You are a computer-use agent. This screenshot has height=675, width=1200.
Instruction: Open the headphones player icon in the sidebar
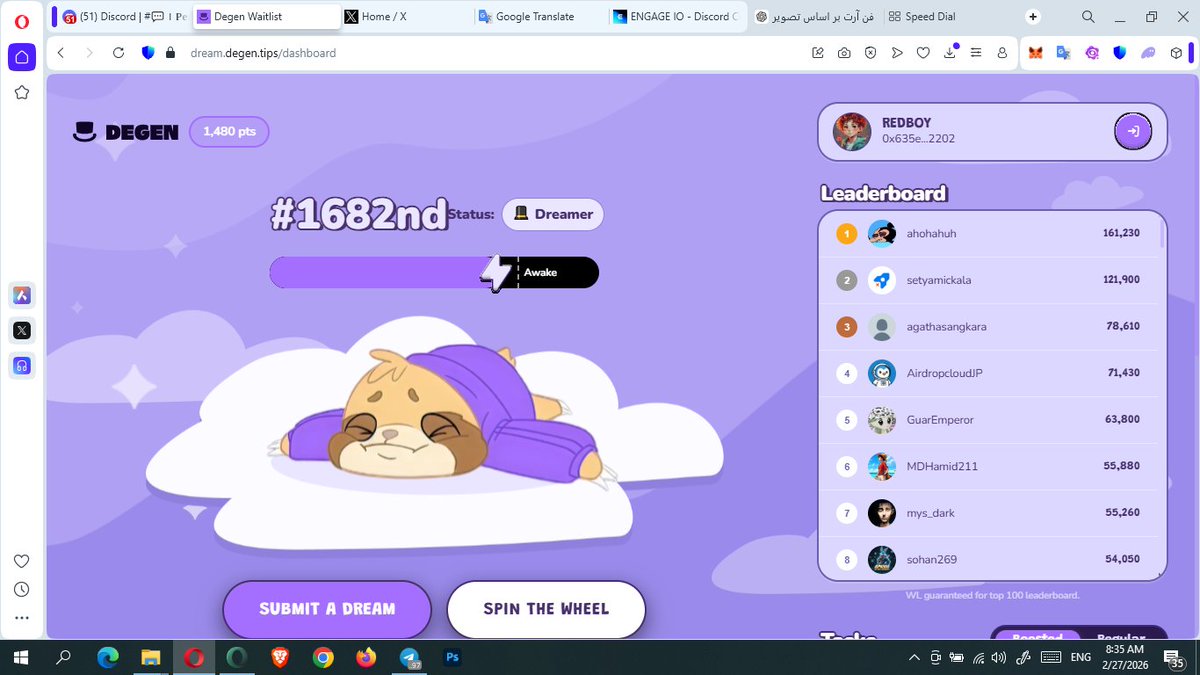tap(22, 366)
